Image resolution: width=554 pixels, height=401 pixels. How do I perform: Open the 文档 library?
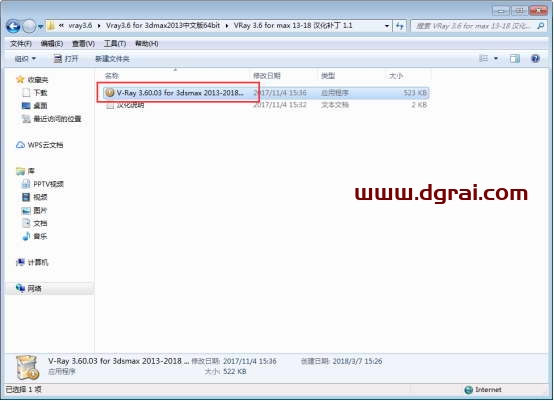pos(40,223)
